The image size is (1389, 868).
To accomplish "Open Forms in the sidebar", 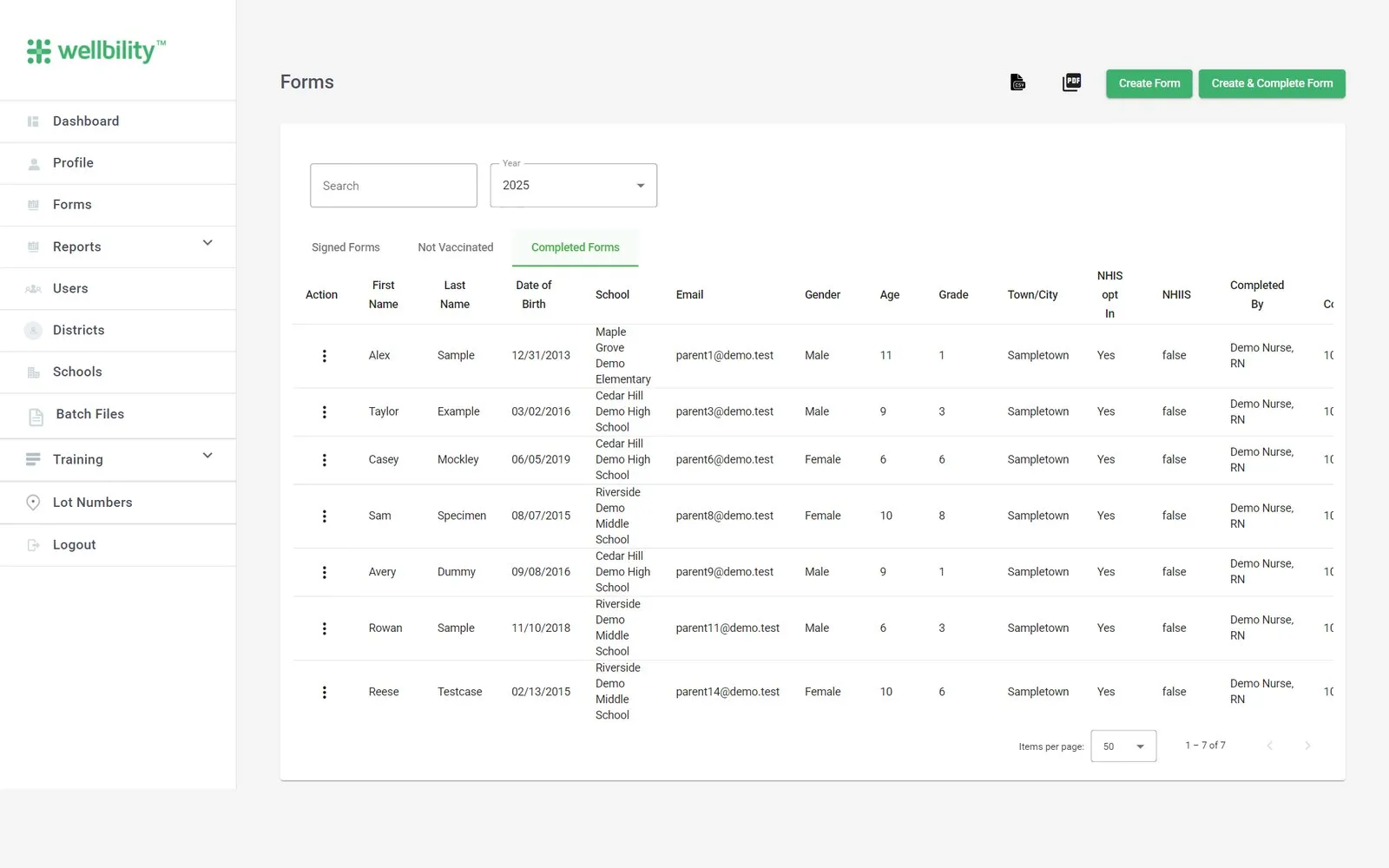I will (118, 205).
